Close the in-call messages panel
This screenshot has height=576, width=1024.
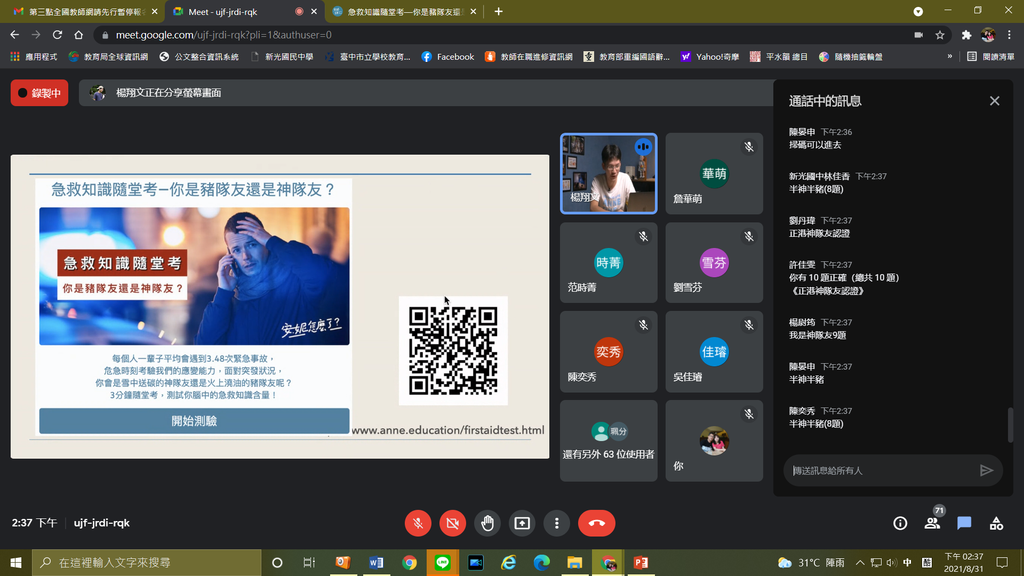[x=994, y=101]
